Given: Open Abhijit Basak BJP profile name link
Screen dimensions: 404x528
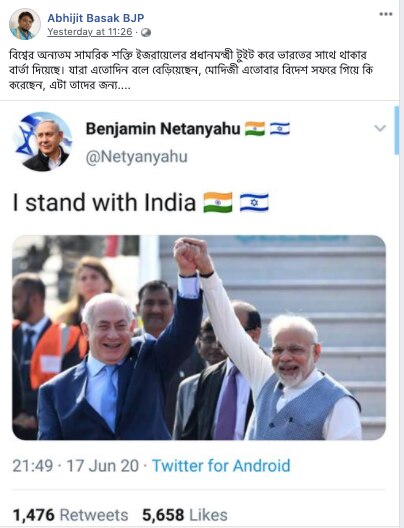Looking at the screenshot, I should [x=96, y=18].
